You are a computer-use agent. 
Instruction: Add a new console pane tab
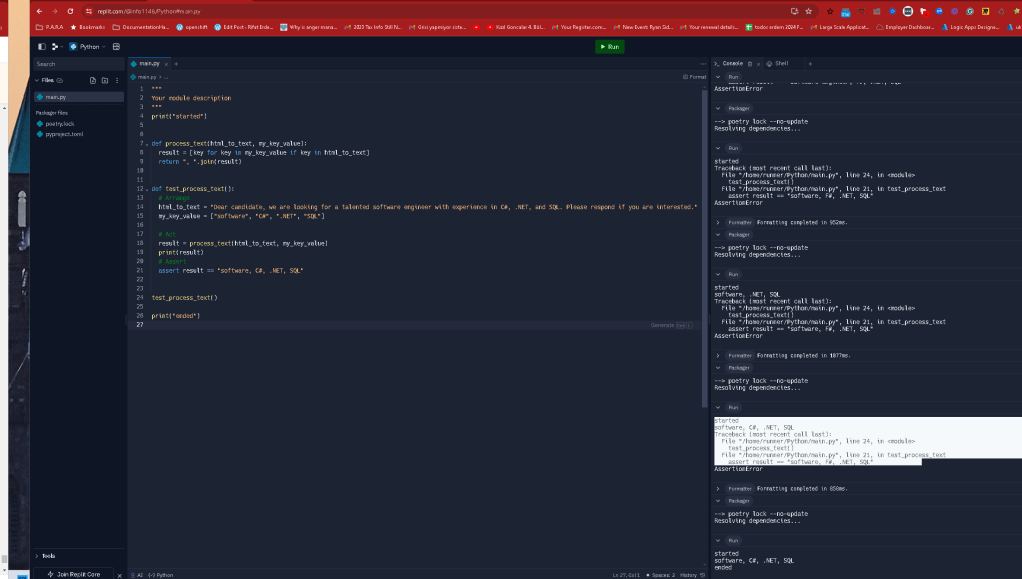(810, 64)
